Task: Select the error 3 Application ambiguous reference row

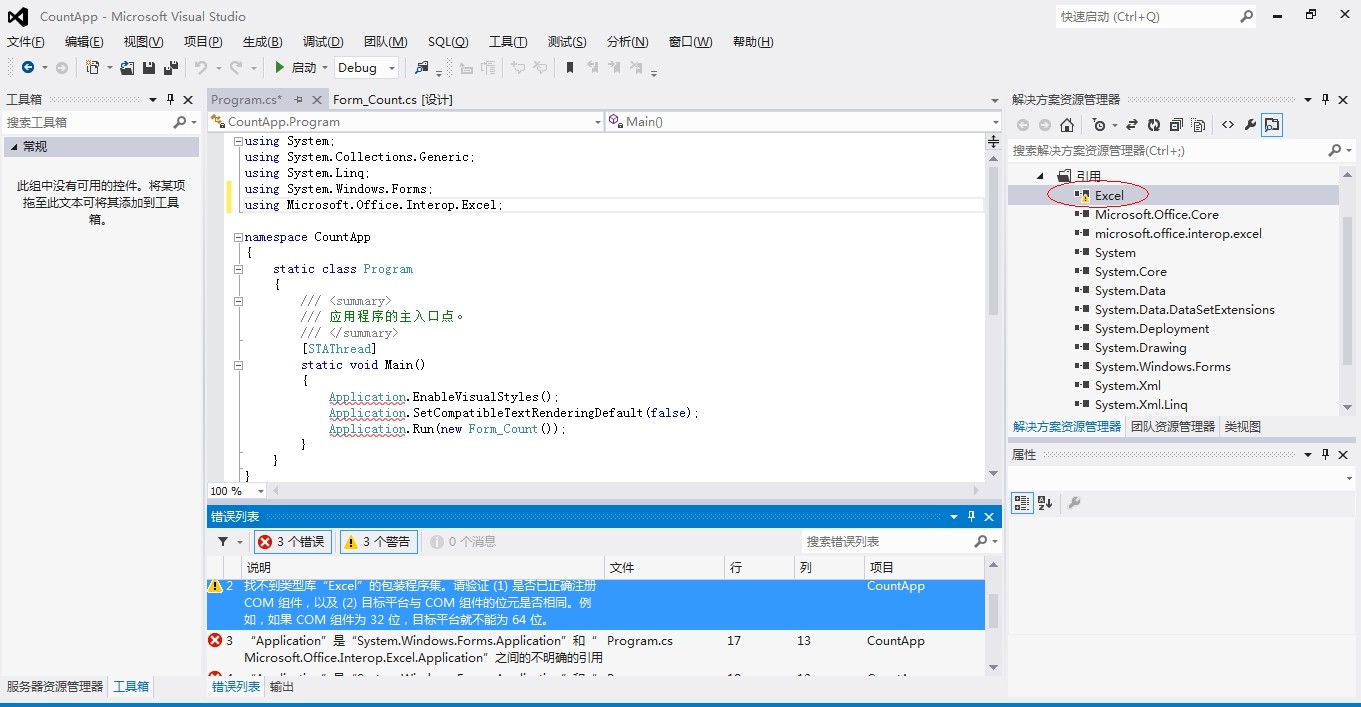Action: pos(596,649)
